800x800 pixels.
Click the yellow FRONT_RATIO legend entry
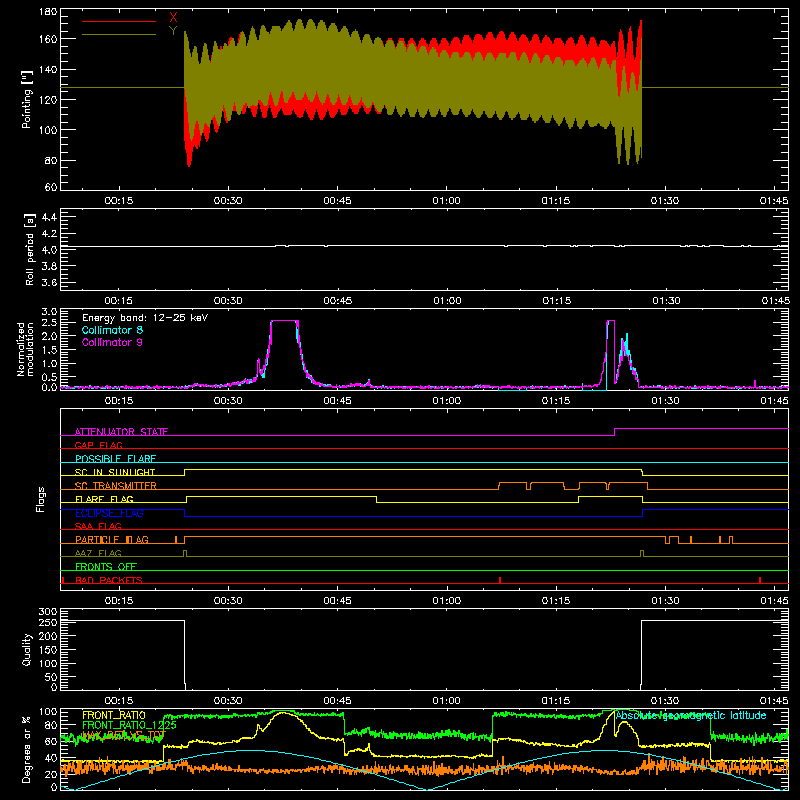(x=114, y=715)
